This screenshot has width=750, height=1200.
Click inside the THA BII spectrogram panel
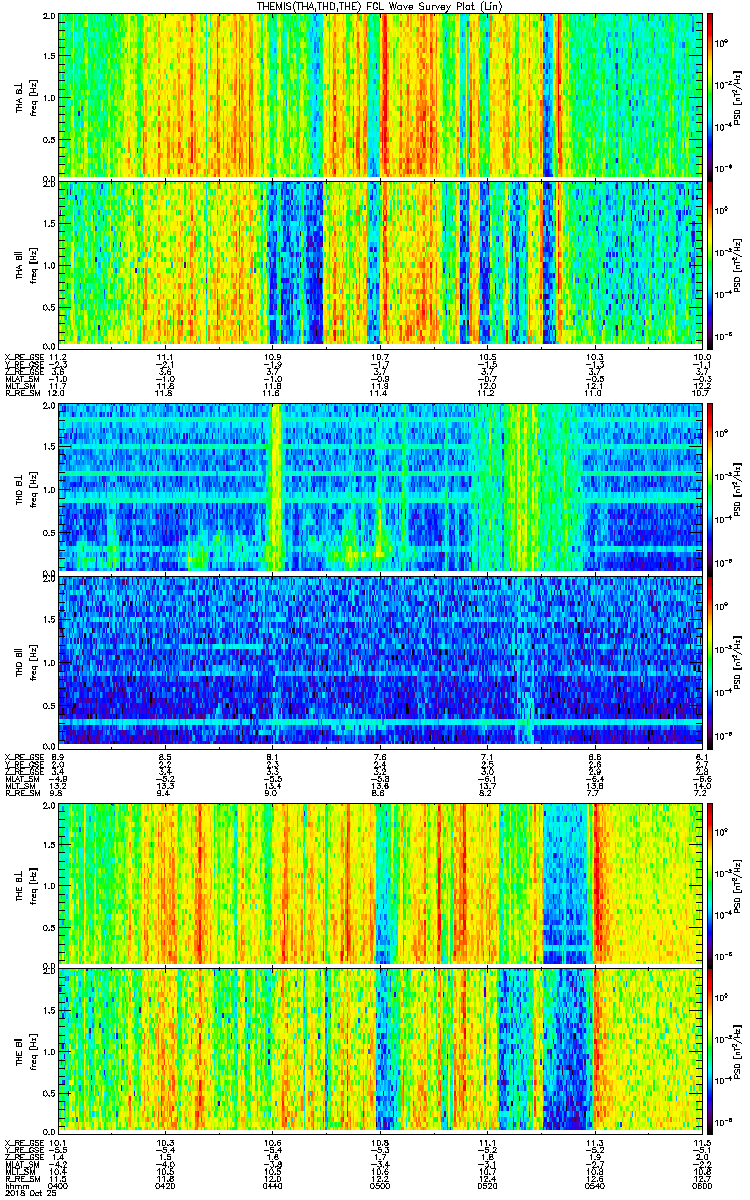click(x=380, y=263)
